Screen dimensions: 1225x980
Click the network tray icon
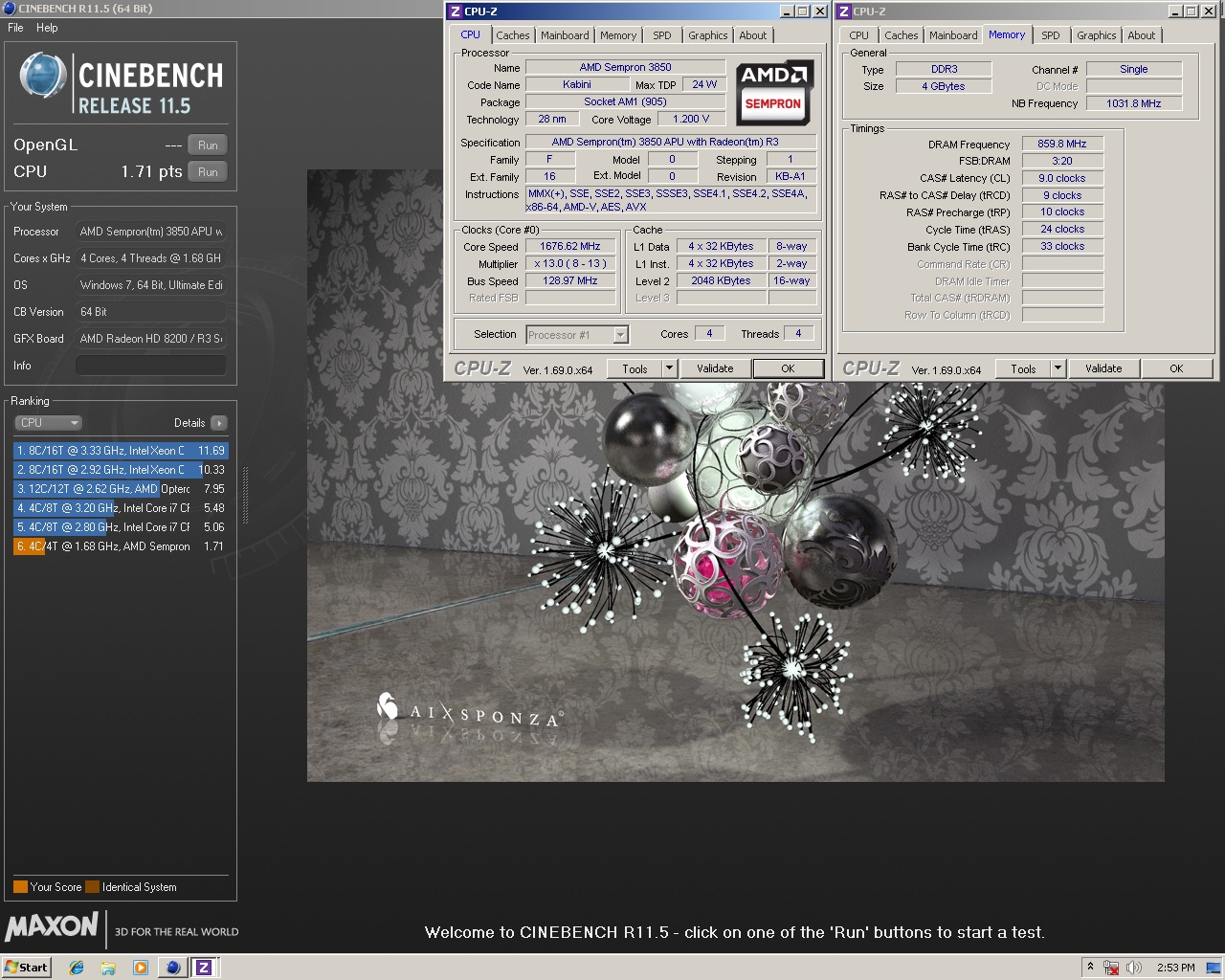[x=1111, y=968]
